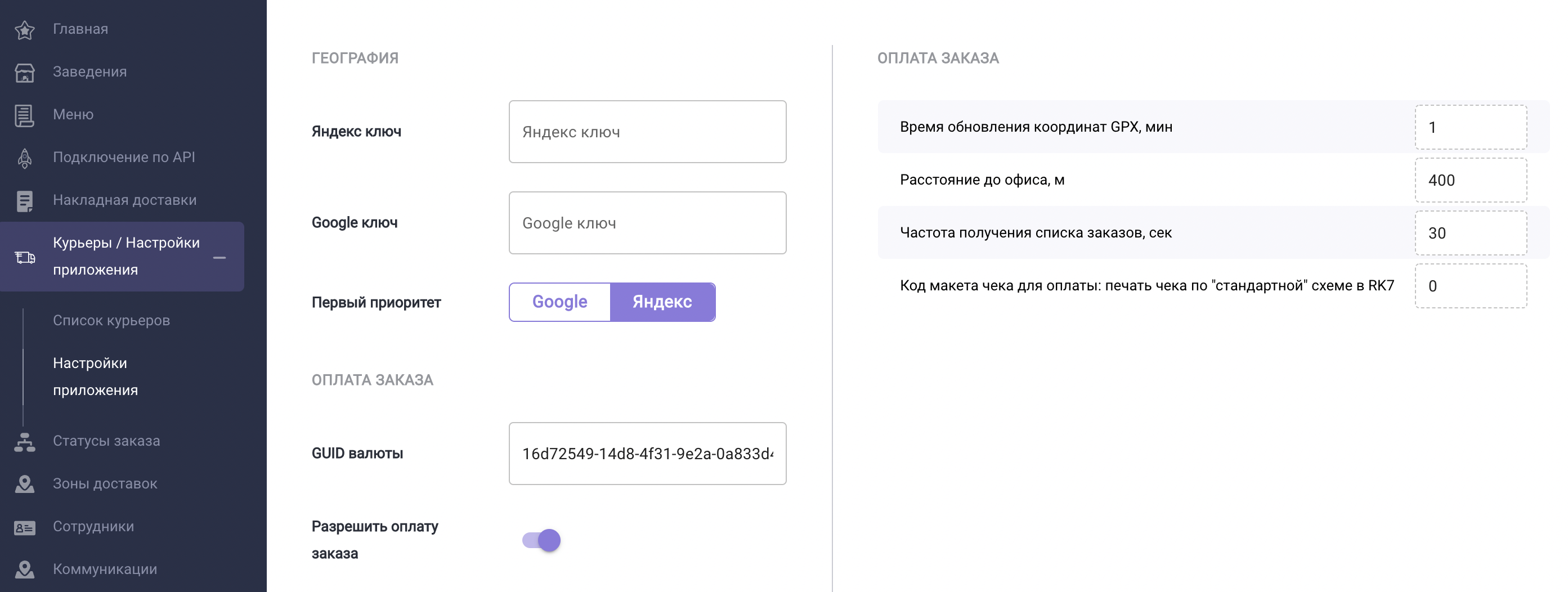Open Подключение по API page

coord(124,157)
